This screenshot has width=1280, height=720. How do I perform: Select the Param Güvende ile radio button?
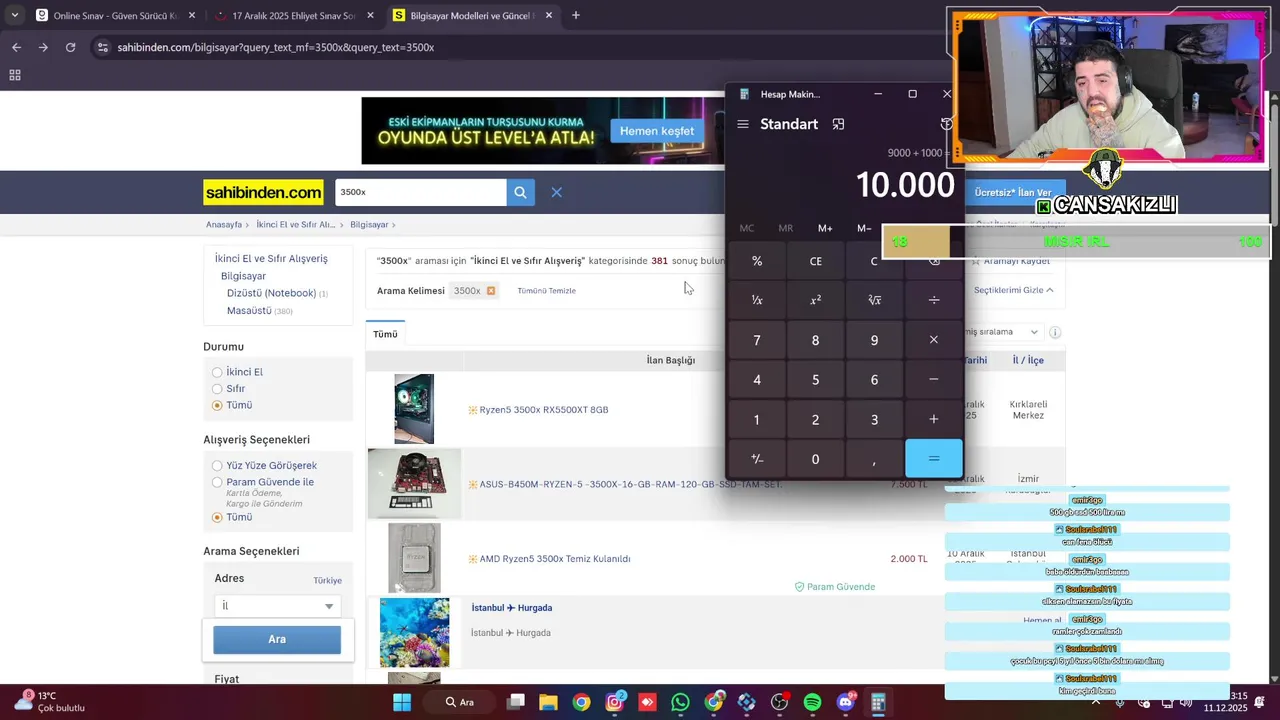[217, 482]
